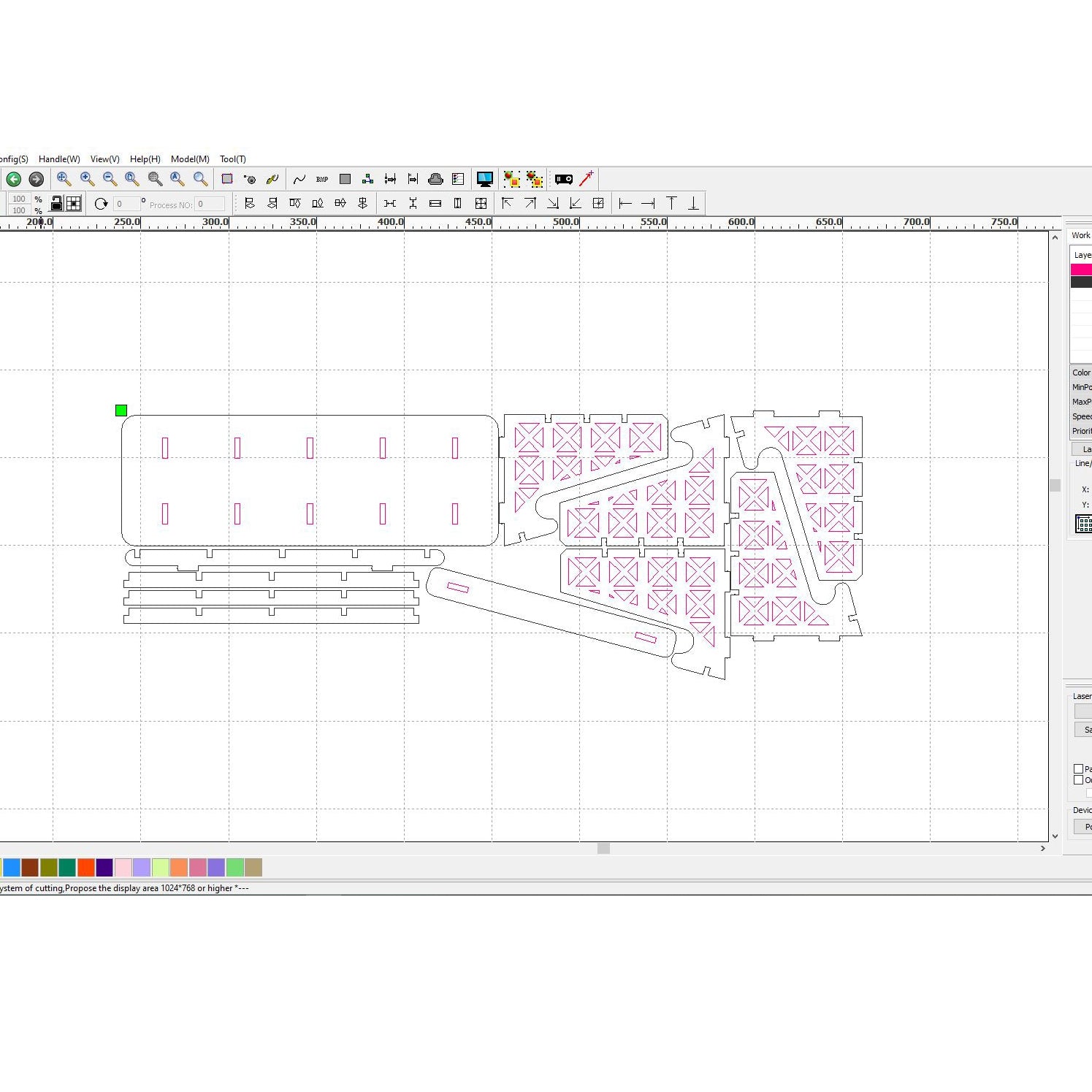Select the magenta layer row
The height and width of the screenshot is (1092, 1092).
tap(1081, 270)
